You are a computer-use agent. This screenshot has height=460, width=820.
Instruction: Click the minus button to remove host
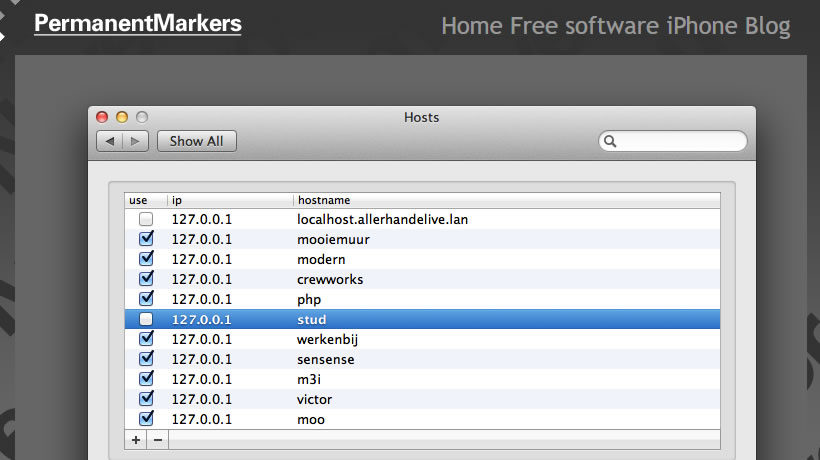(x=157, y=440)
